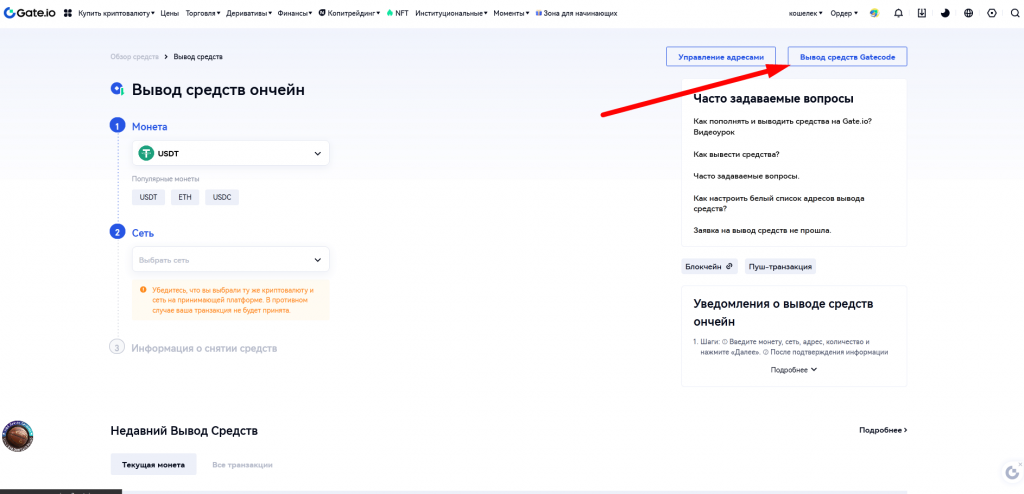Viewport: 1024px width, 494px height.
Task: Click step 1 Монета marker
Action: click(118, 126)
